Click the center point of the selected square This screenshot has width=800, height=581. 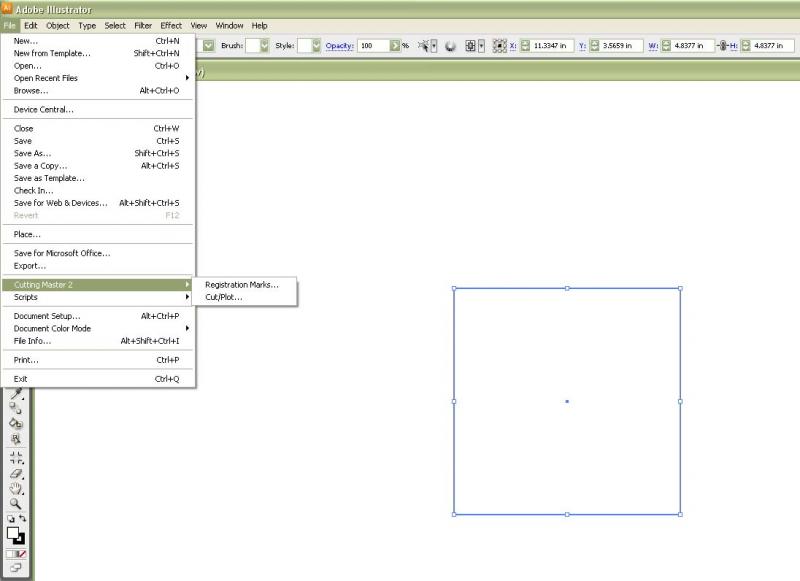pyautogui.click(x=567, y=401)
